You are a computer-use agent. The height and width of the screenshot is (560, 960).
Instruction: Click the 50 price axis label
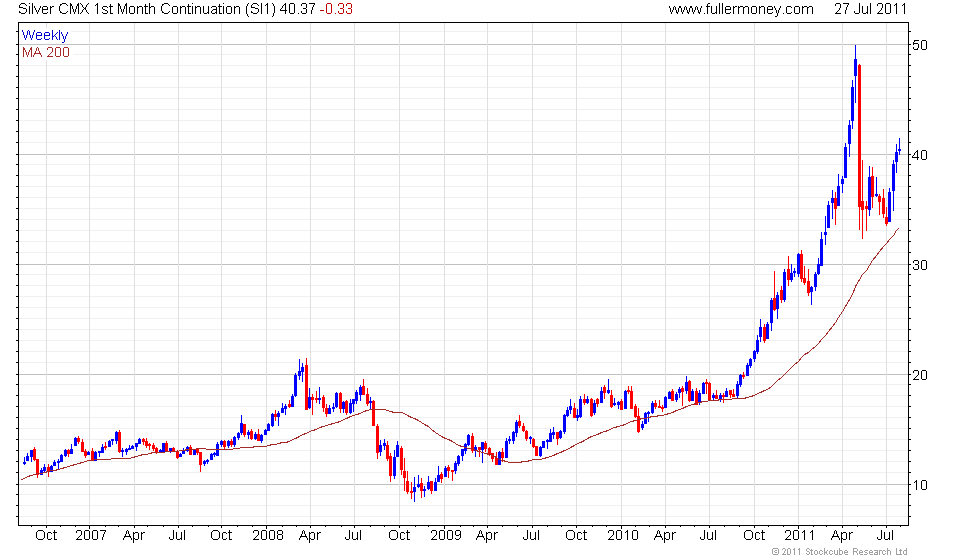tap(920, 45)
